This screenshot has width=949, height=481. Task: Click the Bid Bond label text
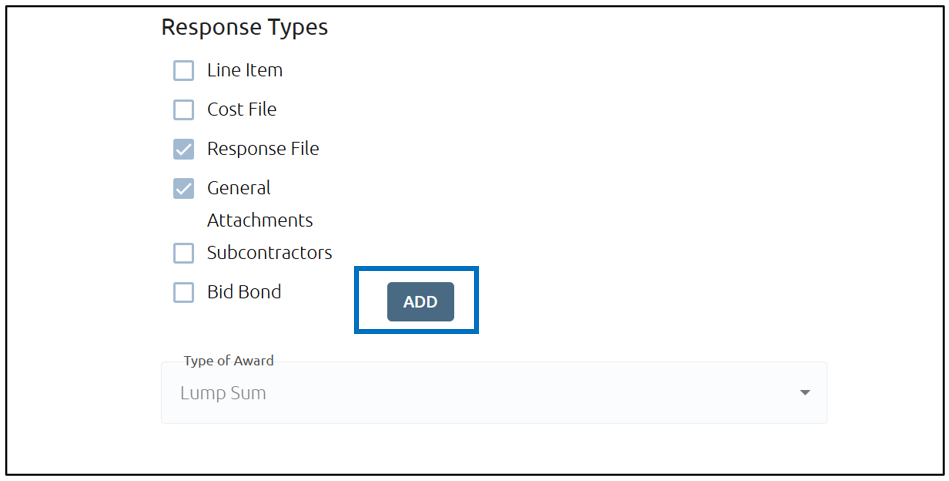click(x=244, y=292)
